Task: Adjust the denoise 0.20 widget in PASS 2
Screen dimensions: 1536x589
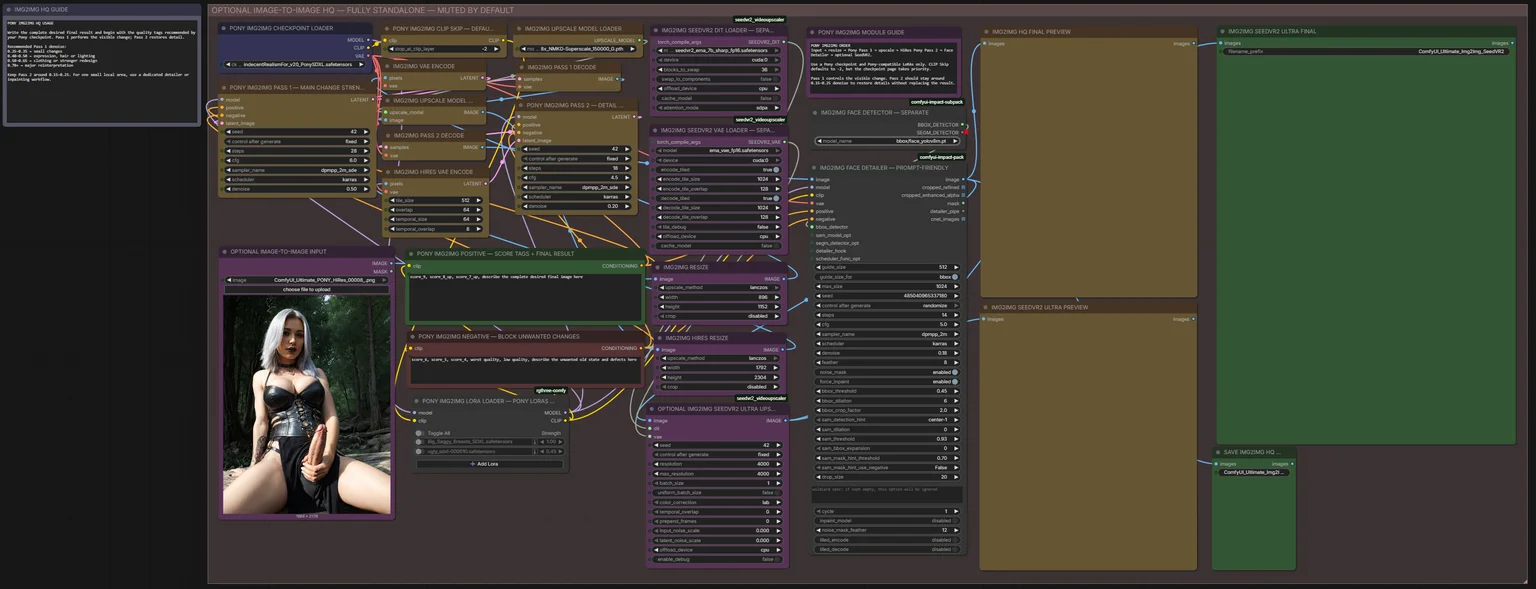Action: pyautogui.click(x=577, y=206)
